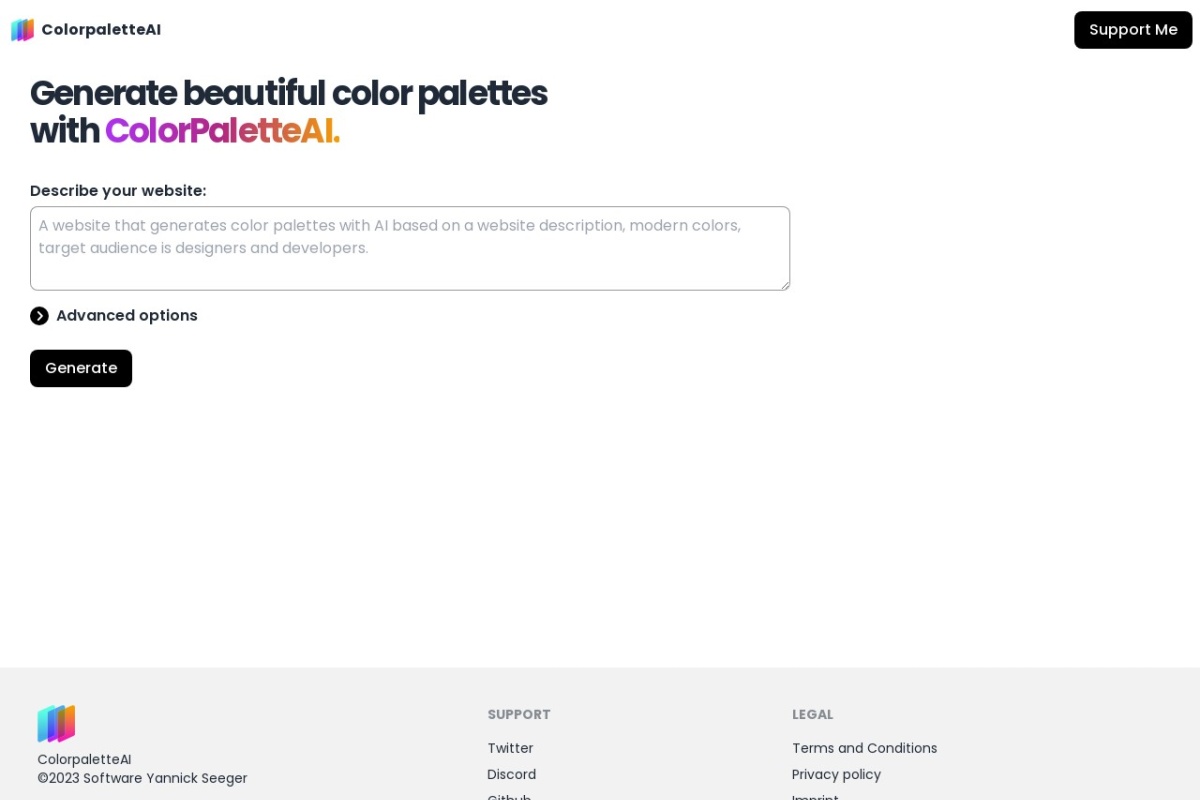The image size is (1200, 800).
Task: Open the Discord link in the footer
Action: [511, 774]
